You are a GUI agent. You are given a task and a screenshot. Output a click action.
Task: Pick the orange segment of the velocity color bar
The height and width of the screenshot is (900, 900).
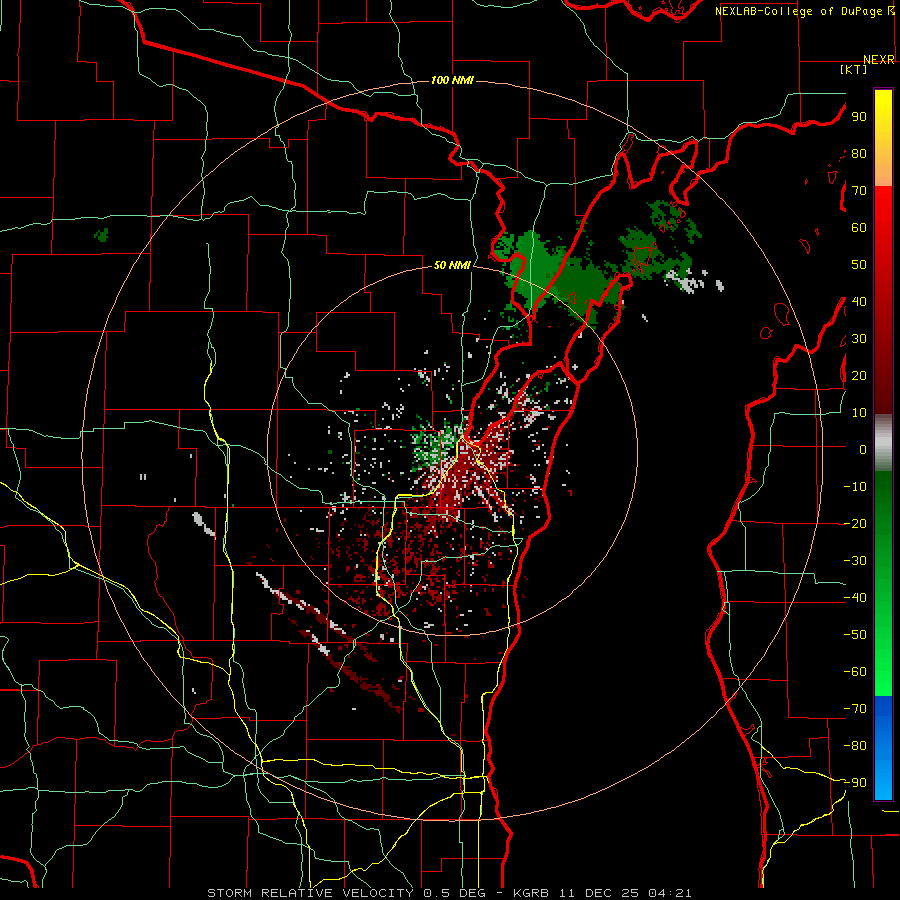click(x=883, y=169)
